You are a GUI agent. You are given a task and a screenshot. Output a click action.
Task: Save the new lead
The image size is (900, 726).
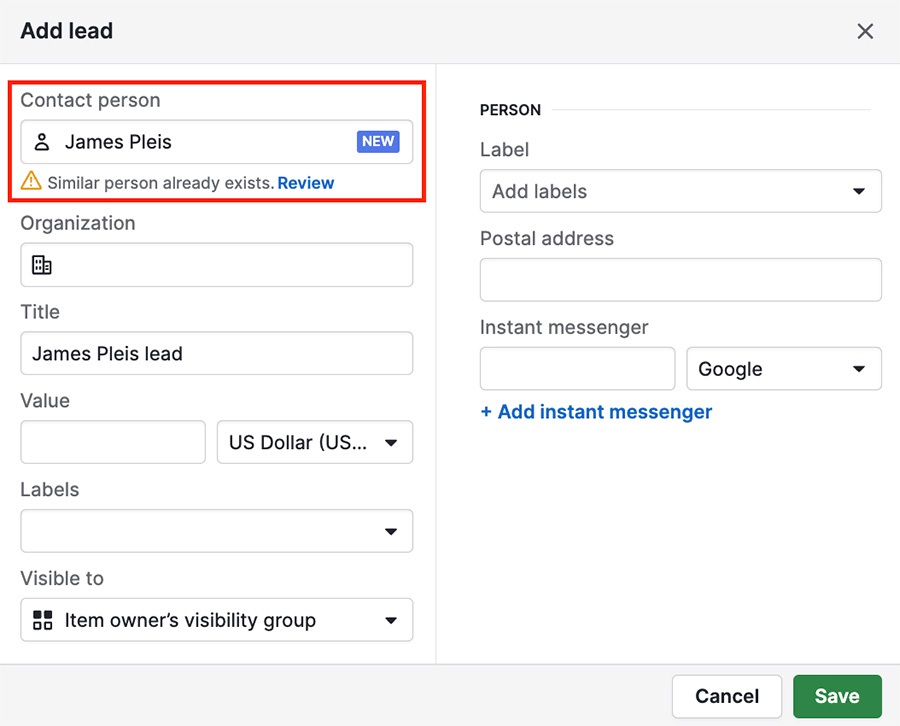pos(836,696)
